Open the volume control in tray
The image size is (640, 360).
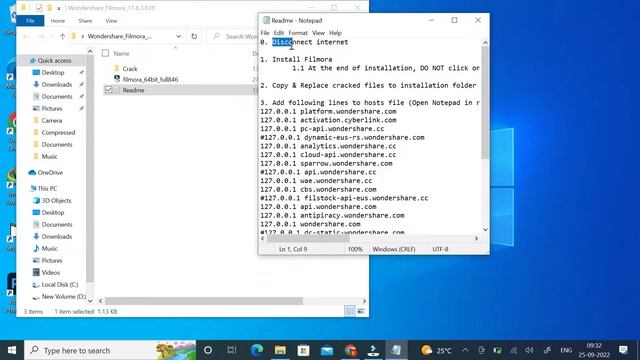[x=529, y=350]
